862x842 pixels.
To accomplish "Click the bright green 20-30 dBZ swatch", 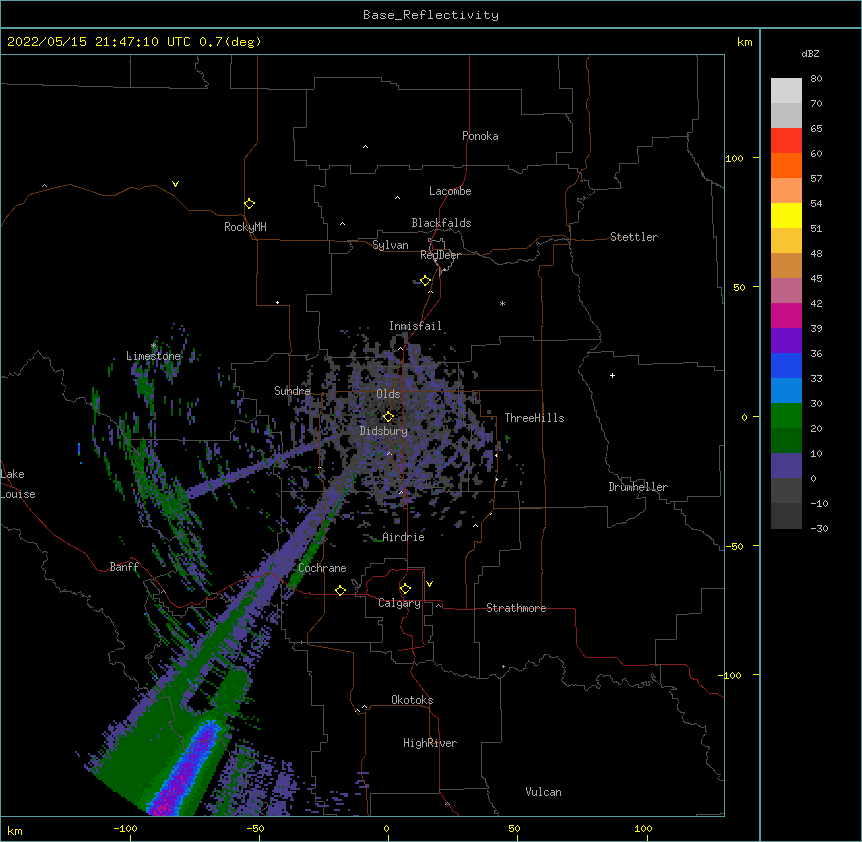I will (786, 416).
